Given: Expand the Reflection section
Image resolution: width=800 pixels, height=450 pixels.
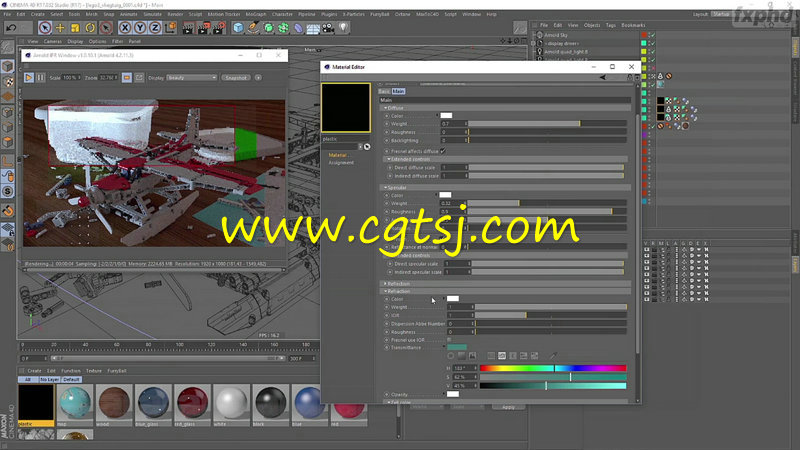Looking at the screenshot, I should click(385, 284).
